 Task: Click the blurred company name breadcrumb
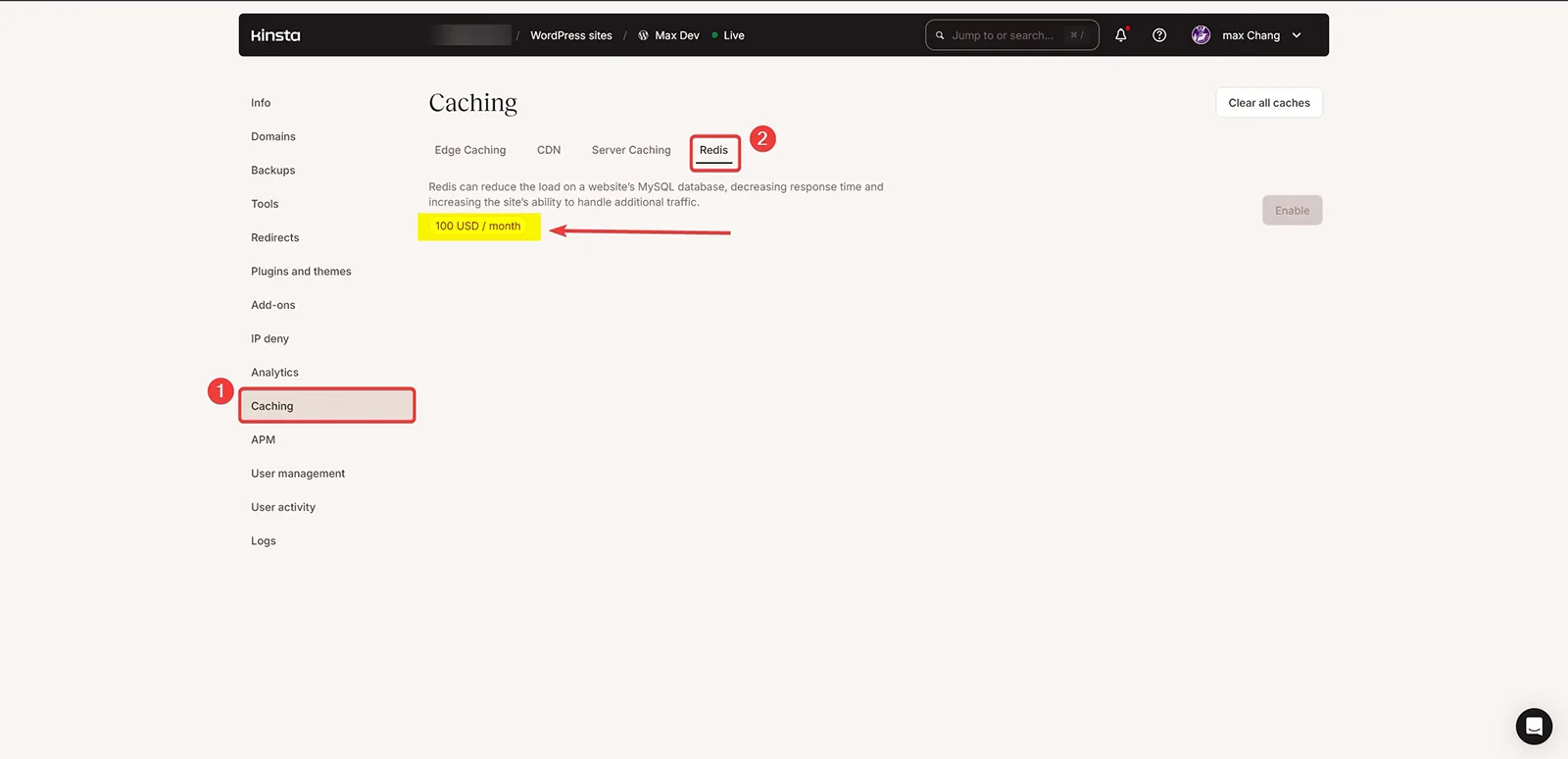click(x=471, y=35)
